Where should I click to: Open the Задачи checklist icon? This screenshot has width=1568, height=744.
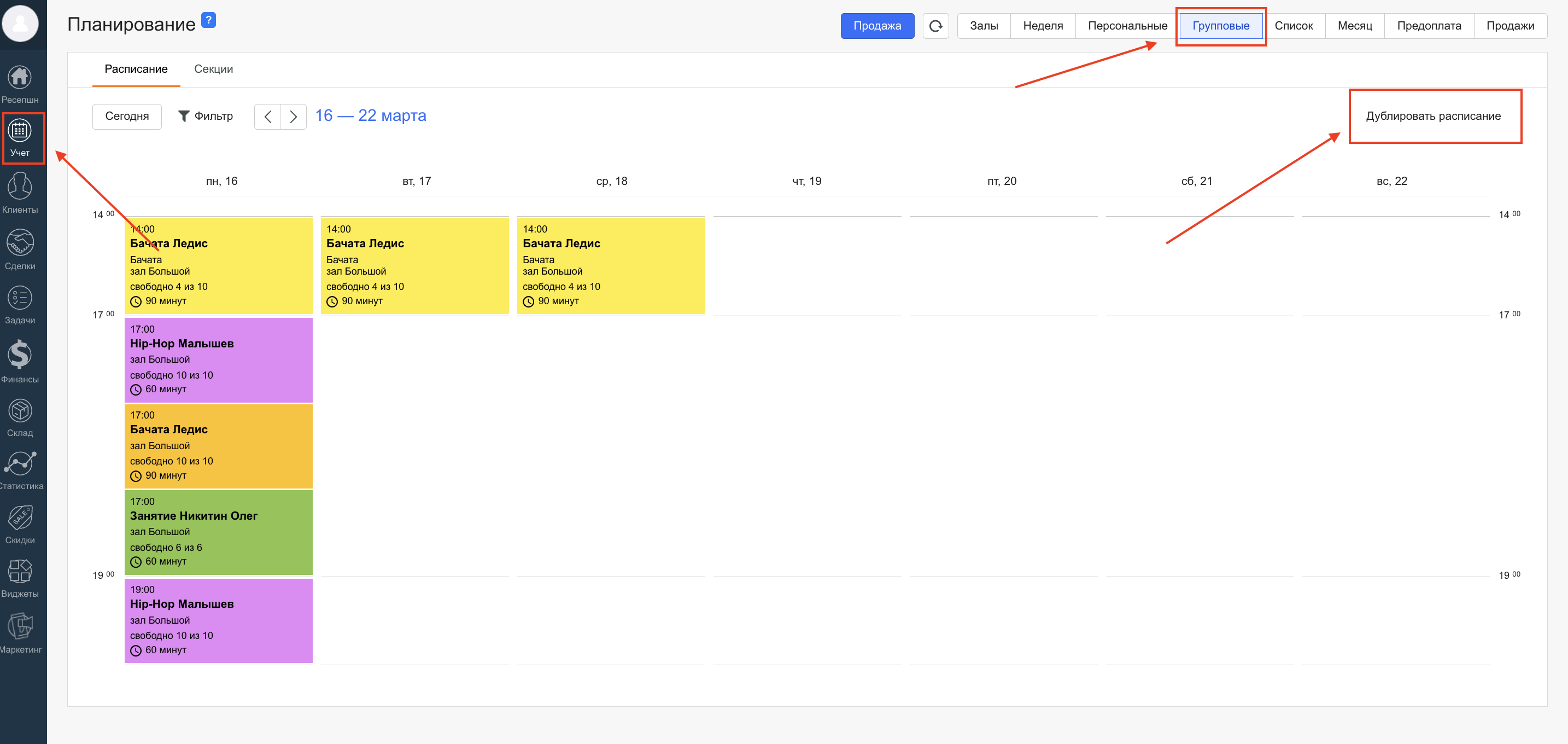pyautogui.click(x=20, y=298)
